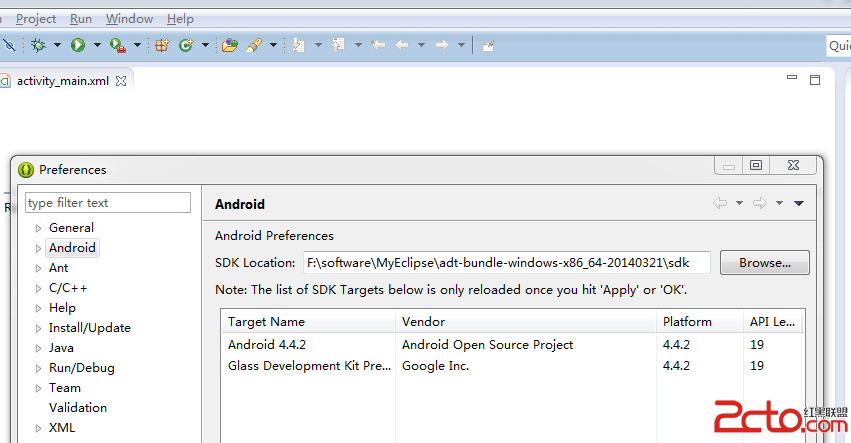Open the Window menu
The width and height of the screenshot is (851, 443).
click(129, 19)
